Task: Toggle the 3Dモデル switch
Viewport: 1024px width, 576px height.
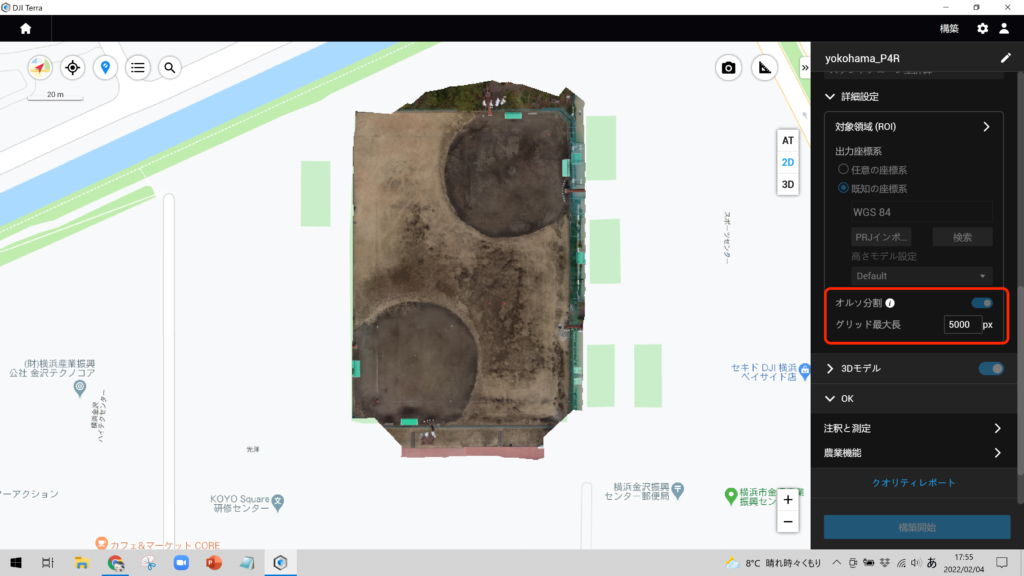Action: click(x=991, y=369)
